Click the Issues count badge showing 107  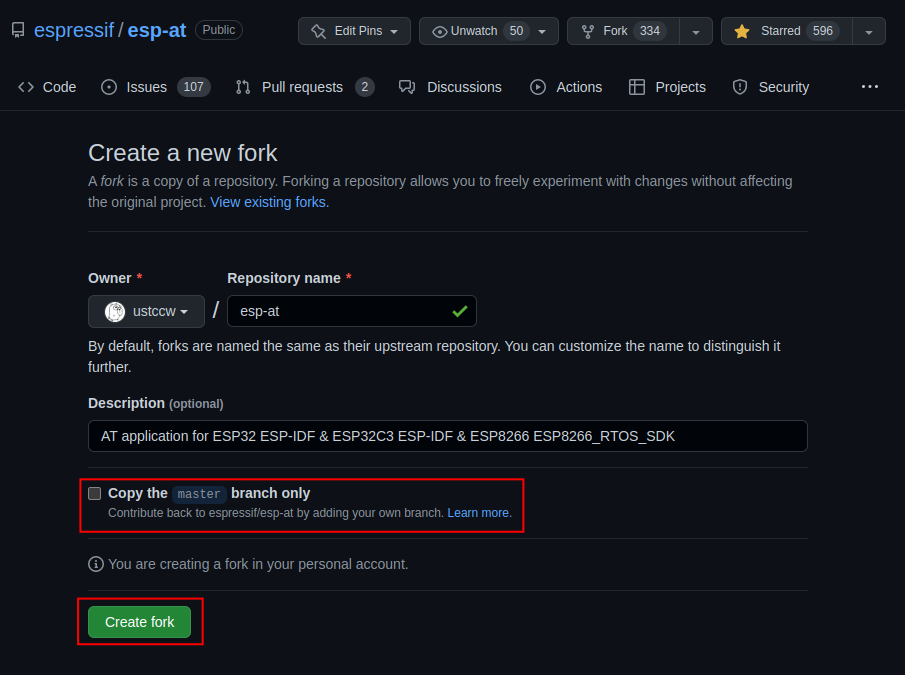point(193,87)
